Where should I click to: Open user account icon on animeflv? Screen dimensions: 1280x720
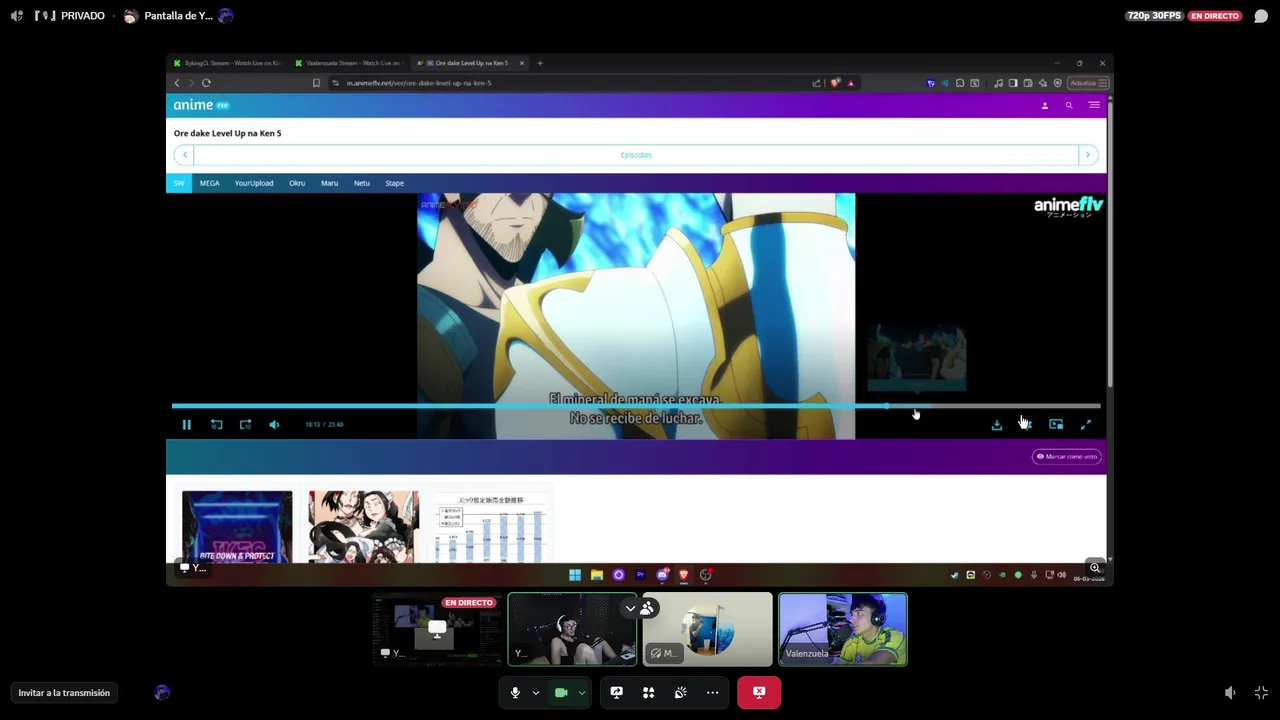1044,105
